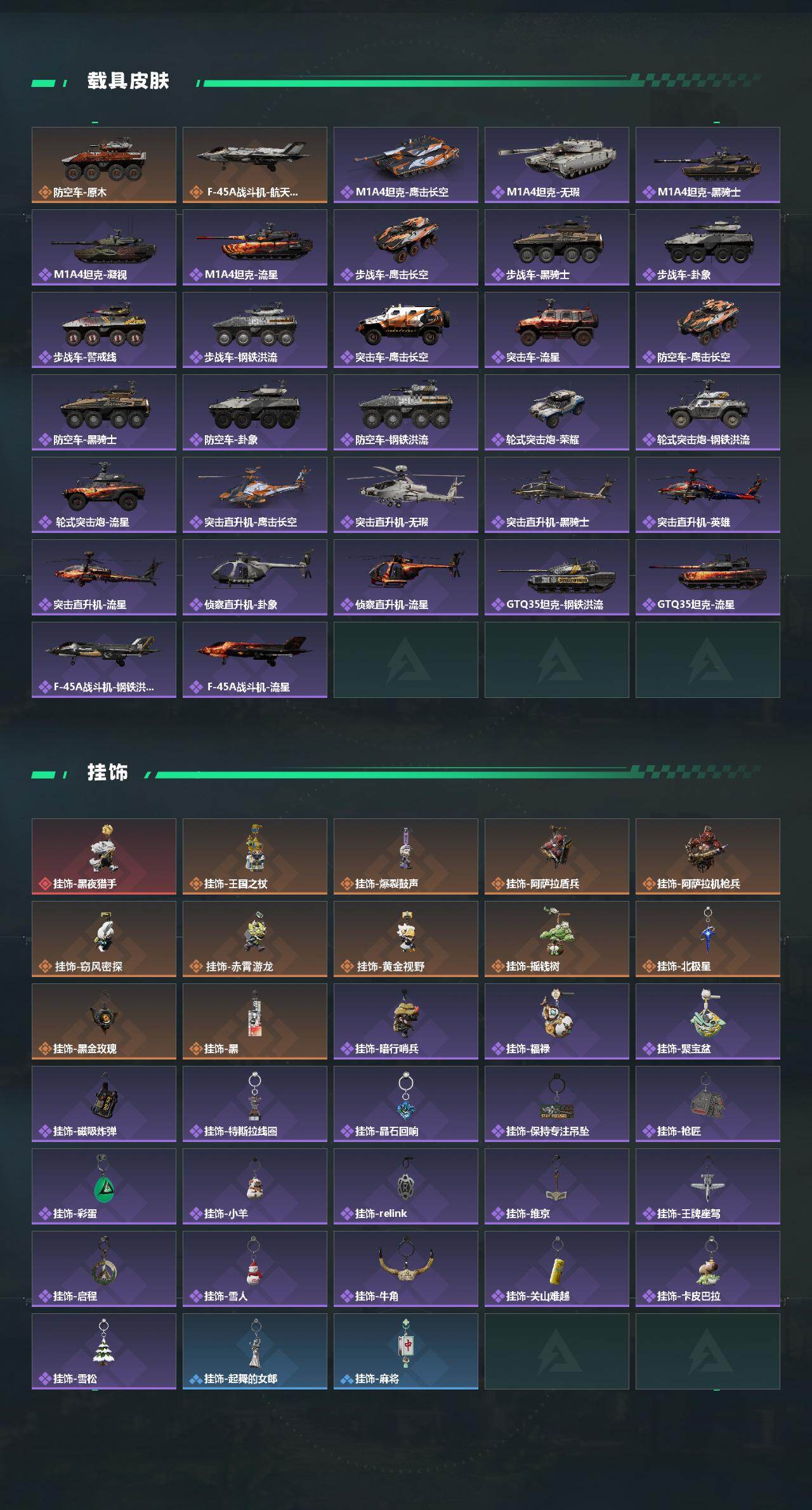Click the 载具皮肤 section header
The height and width of the screenshot is (1510, 812).
pos(128,81)
